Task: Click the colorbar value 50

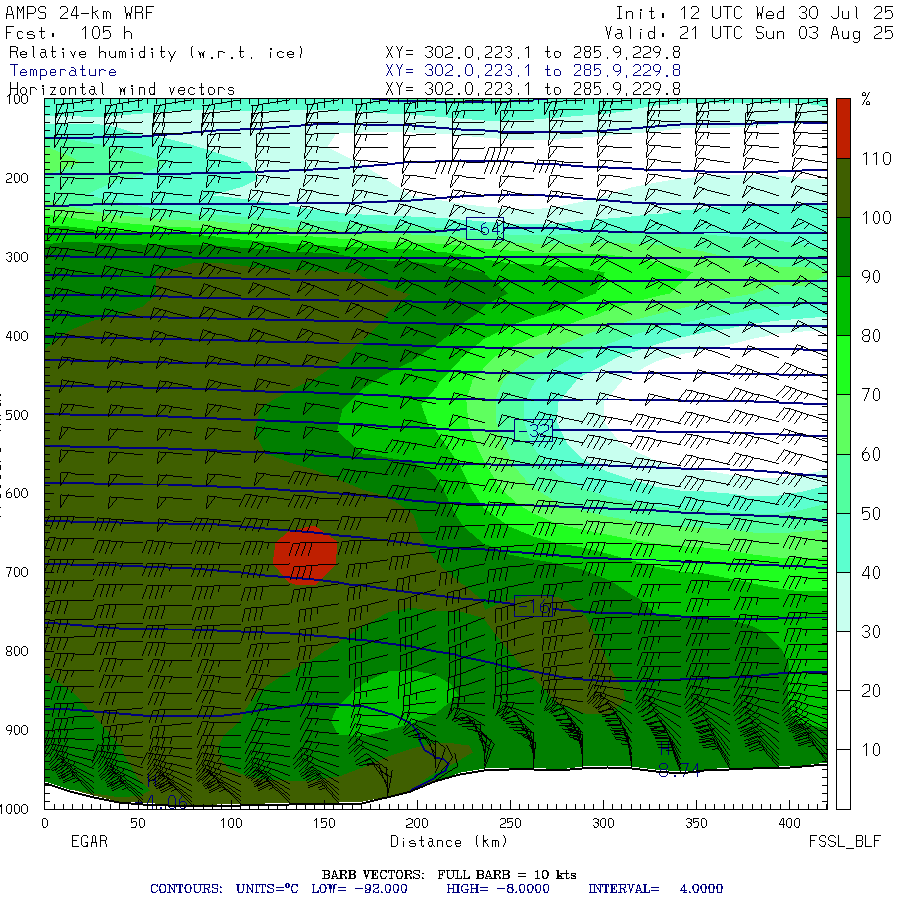Action: click(871, 513)
